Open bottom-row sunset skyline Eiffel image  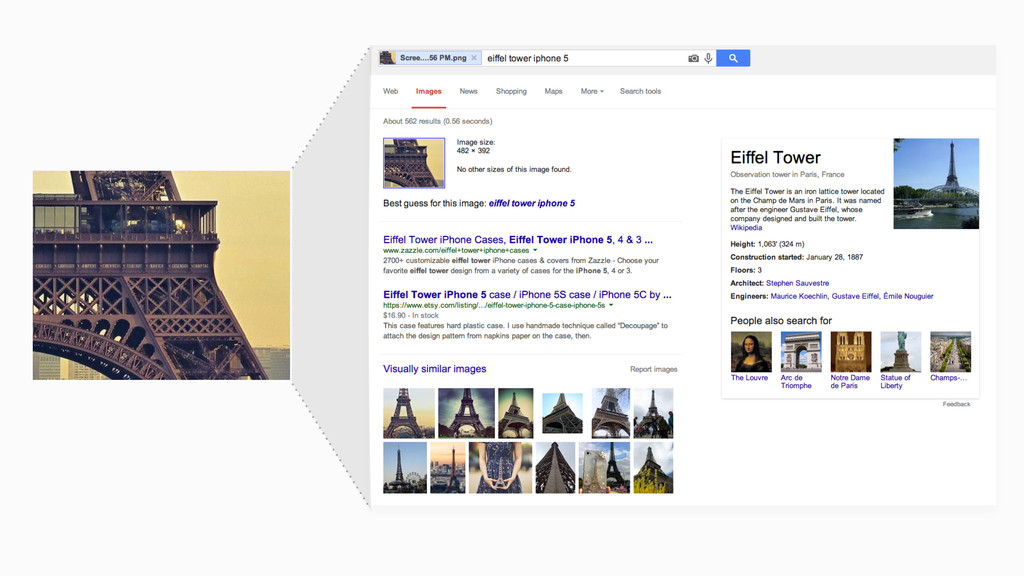(447, 468)
